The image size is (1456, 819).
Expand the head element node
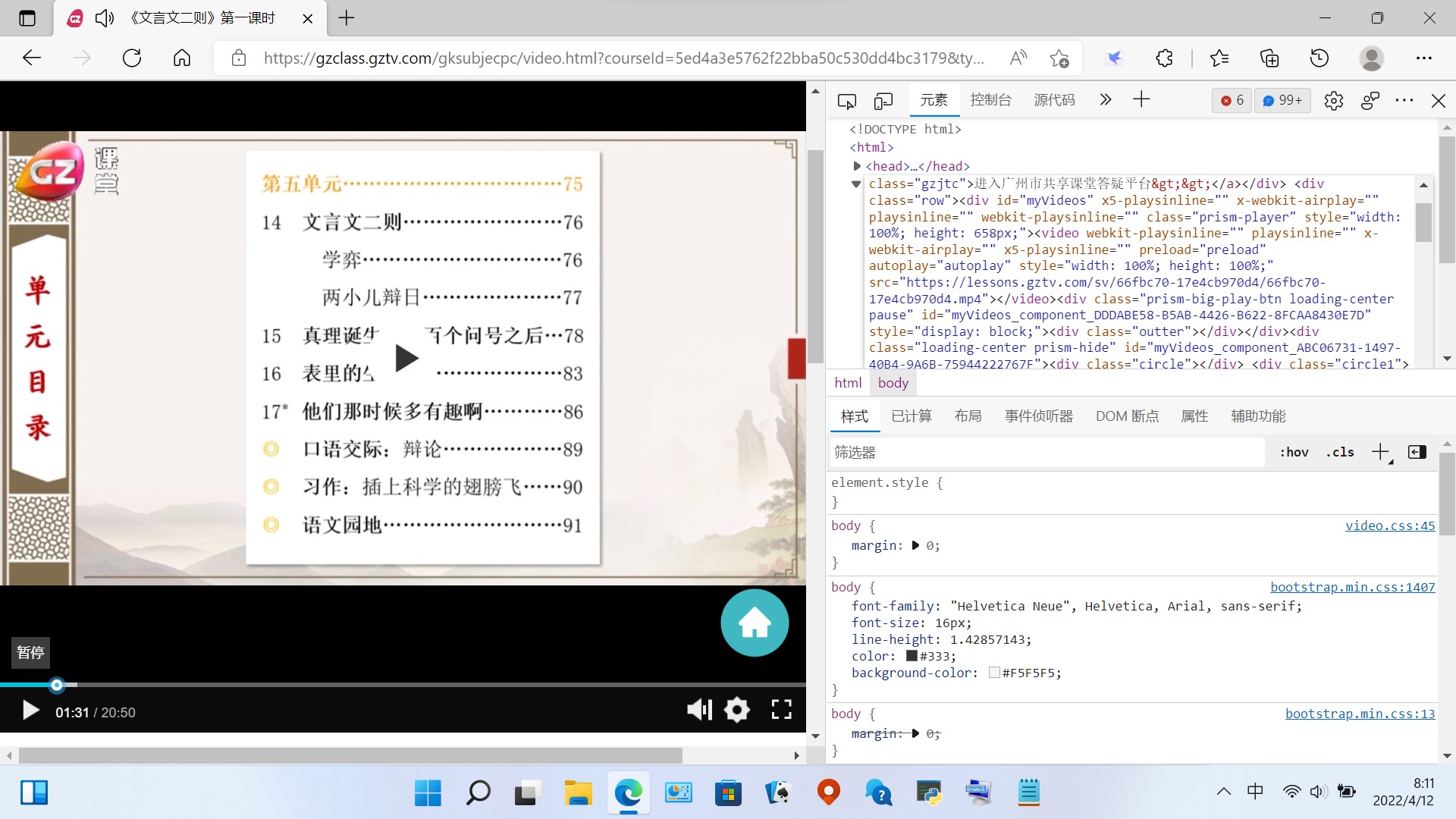pyautogui.click(x=857, y=166)
